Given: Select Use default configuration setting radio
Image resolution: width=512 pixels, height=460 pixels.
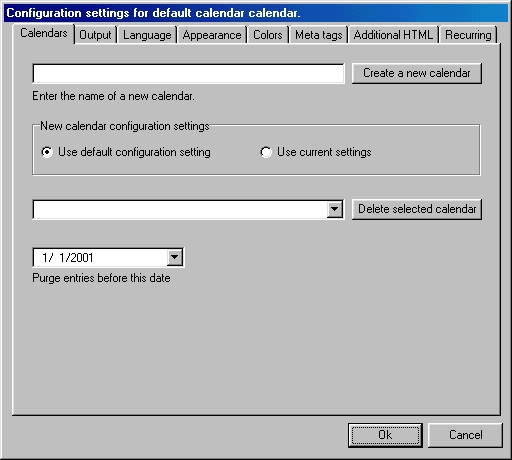Looking at the screenshot, I should coord(47,152).
